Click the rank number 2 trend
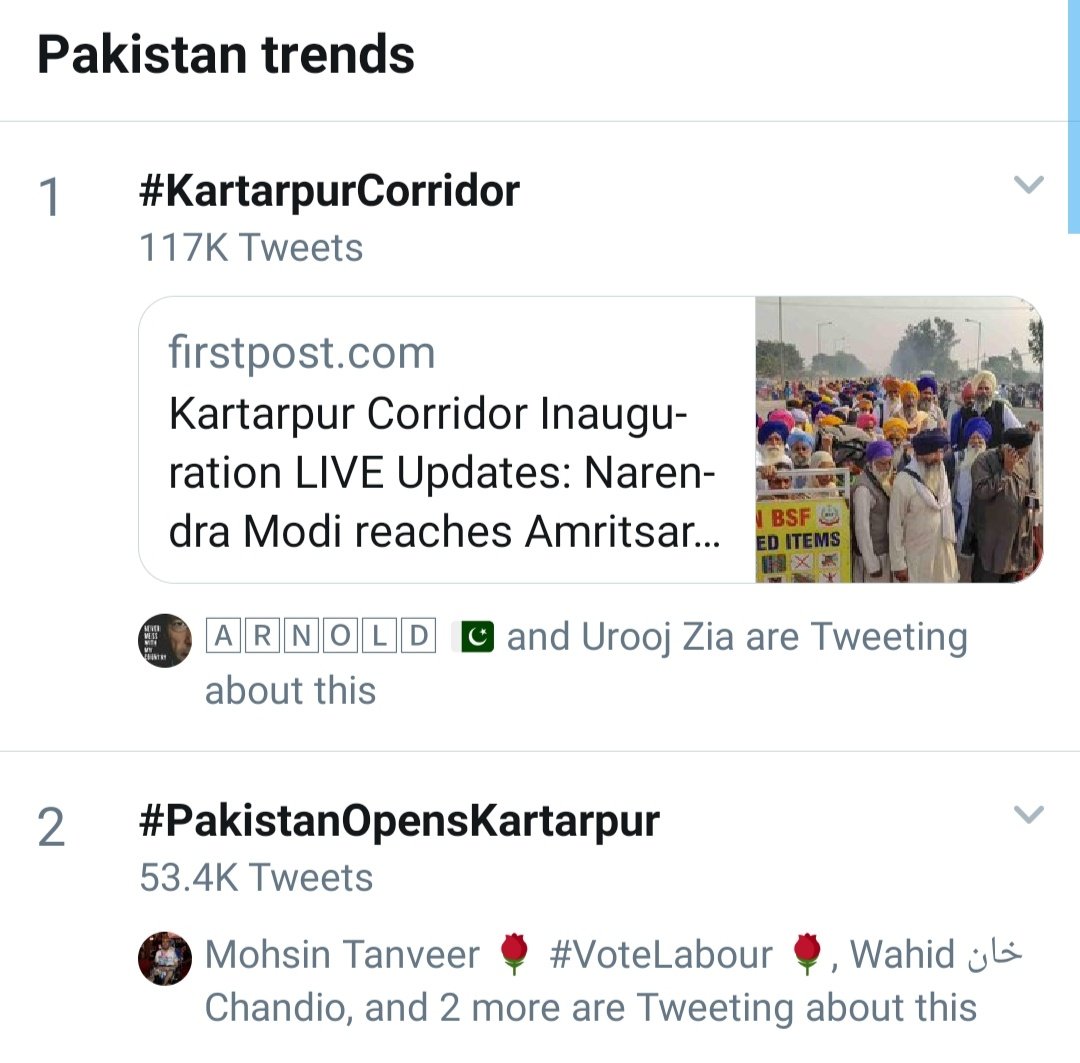 pyautogui.click(x=51, y=827)
